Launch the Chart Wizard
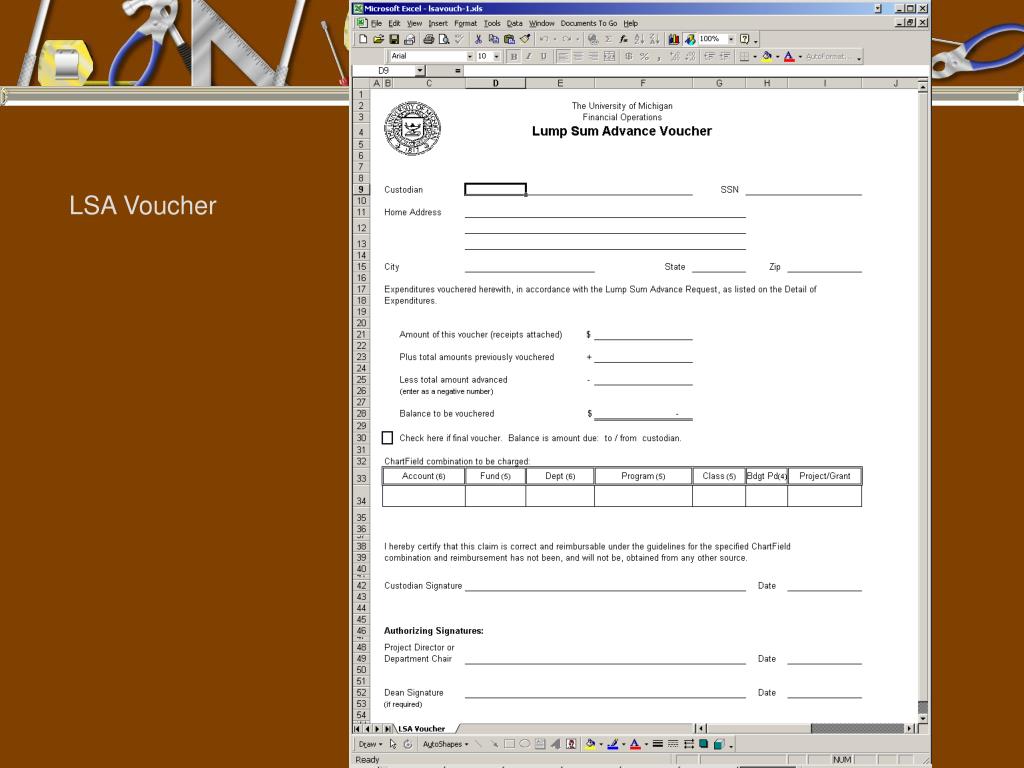 pos(673,39)
